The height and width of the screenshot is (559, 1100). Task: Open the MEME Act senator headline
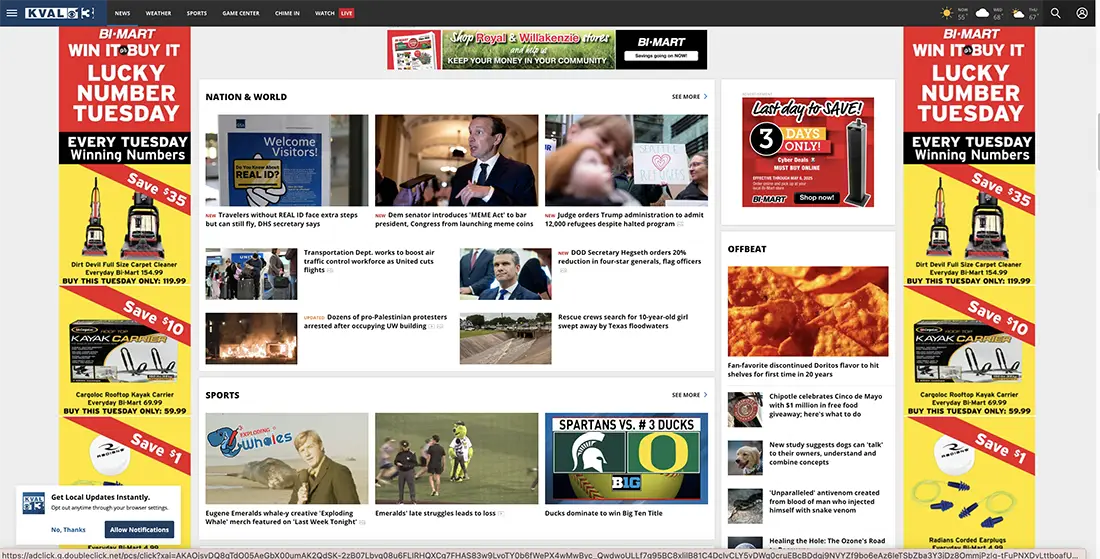pyautogui.click(x=455, y=220)
